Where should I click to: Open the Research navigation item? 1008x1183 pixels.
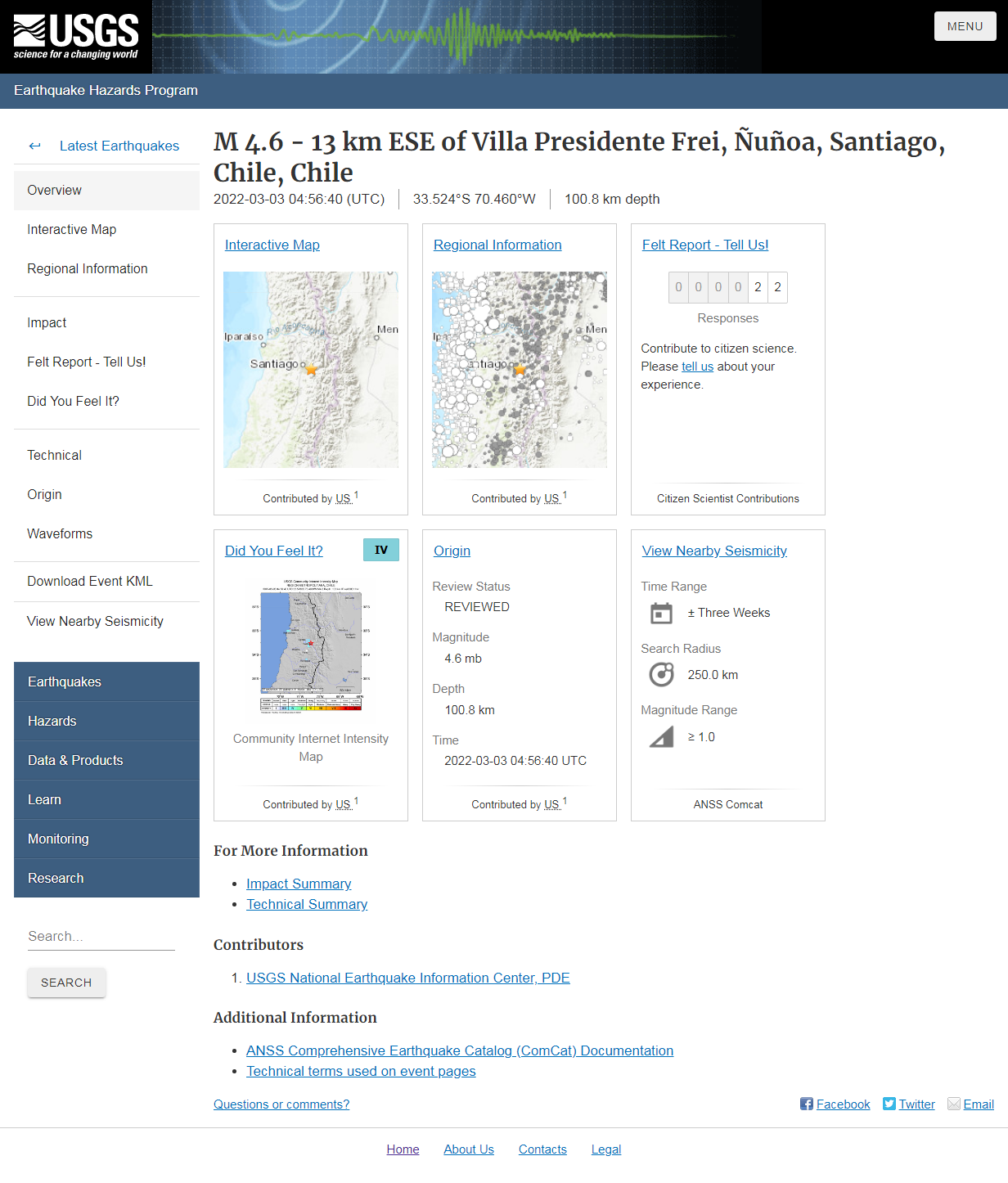click(106, 878)
